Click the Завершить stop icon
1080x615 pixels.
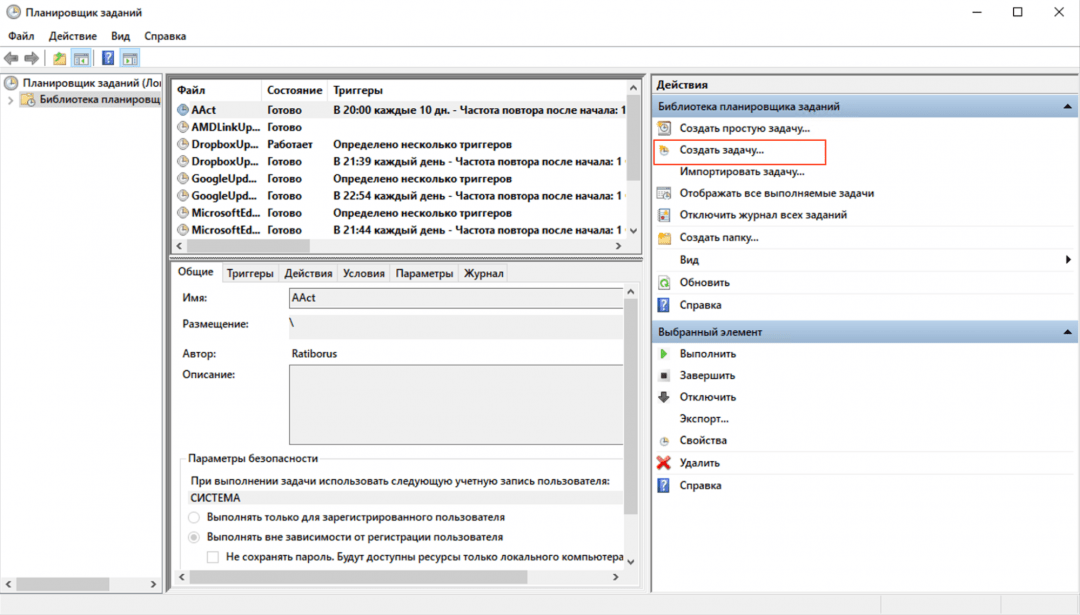tap(663, 376)
